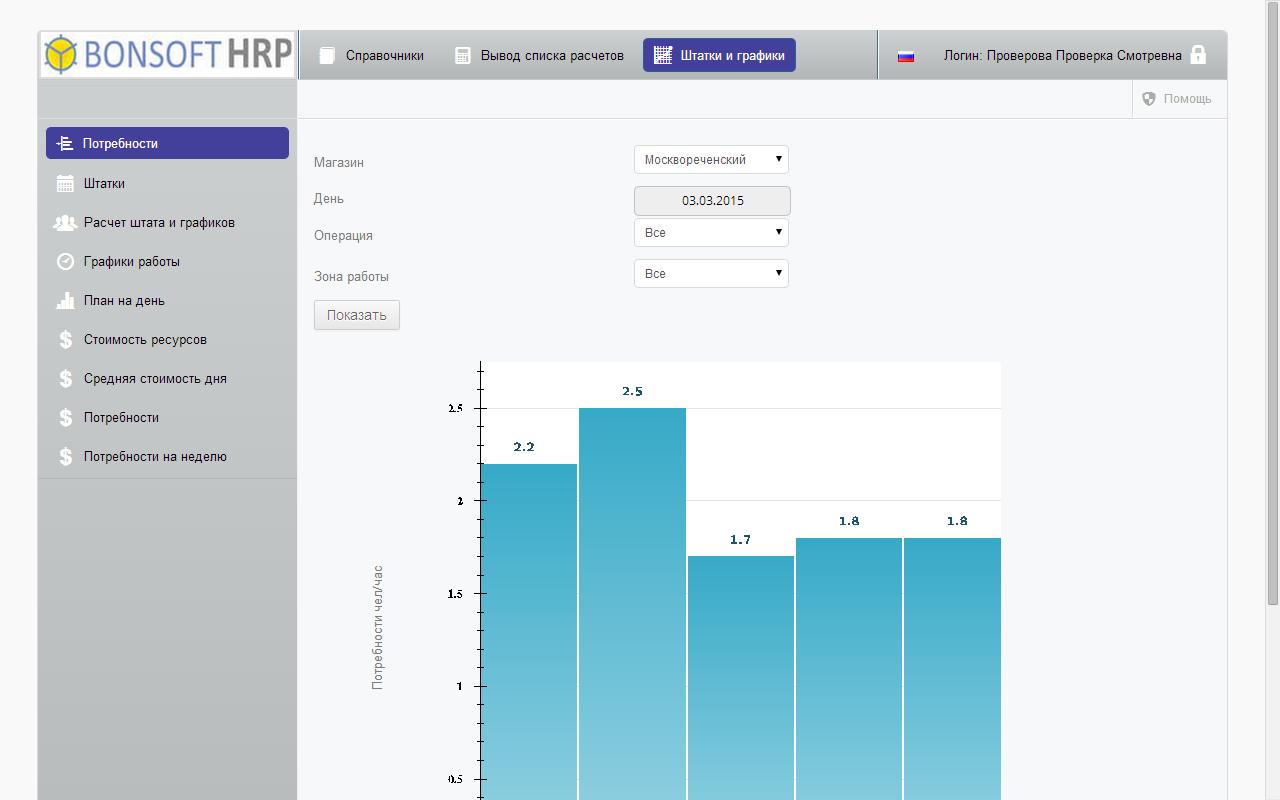The width and height of the screenshot is (1280, 800).
Task: Click the shield icon next to Помощь
Action: tap(1149, 99)
